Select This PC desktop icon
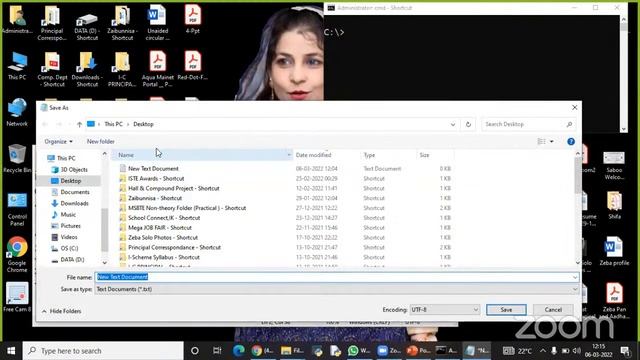Image resolution: width=640 pixels, height=360 pixels. click(17, 66)
